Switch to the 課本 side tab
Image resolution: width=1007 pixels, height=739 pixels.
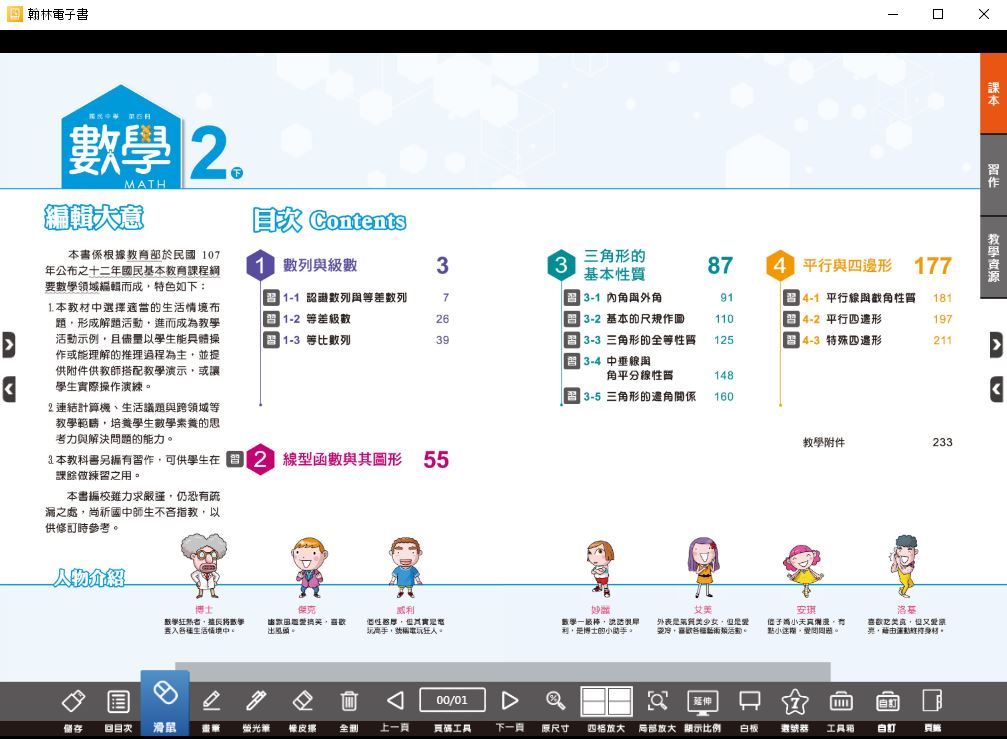(993, 94)
